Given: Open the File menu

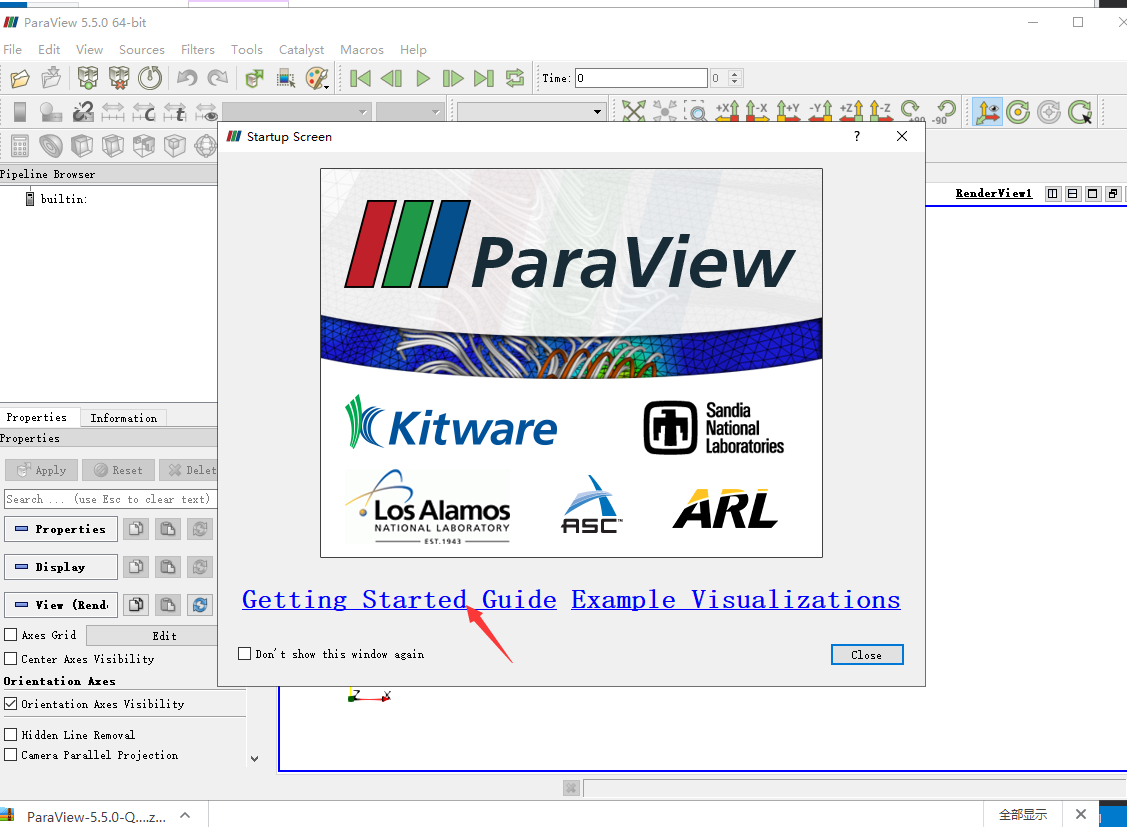Looking at the screenshot, I should pyautogui.click(x=12, y=50).
